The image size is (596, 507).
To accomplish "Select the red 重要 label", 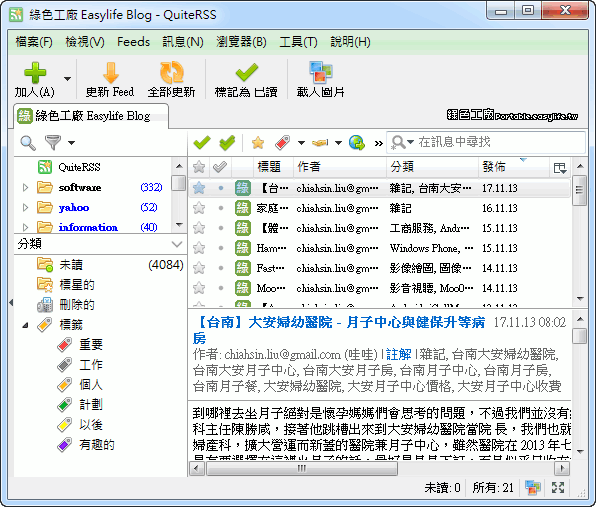I will (x=90, y=345).
